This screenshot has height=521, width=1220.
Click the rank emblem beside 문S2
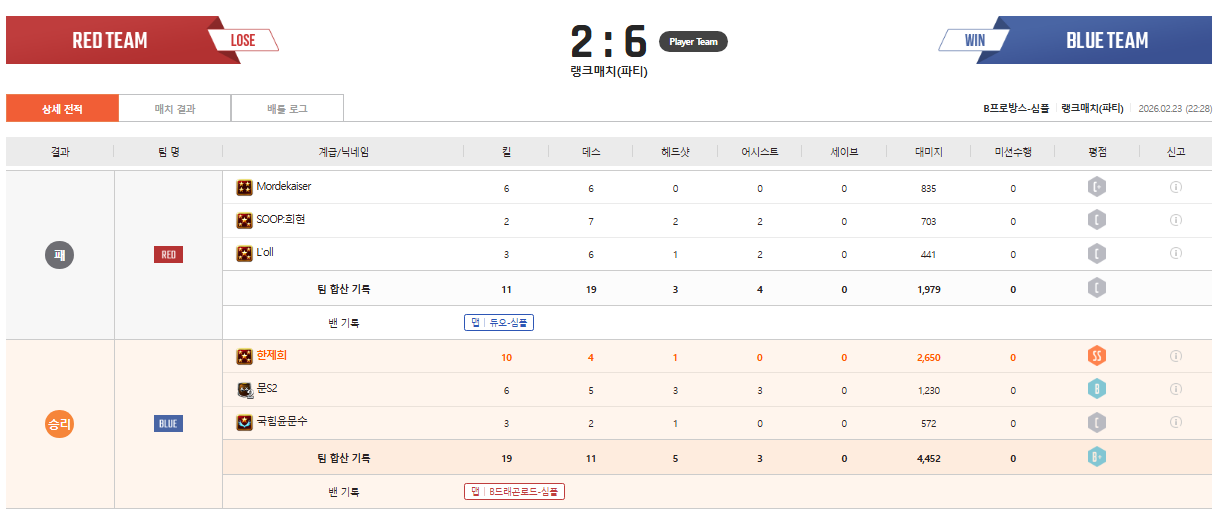click(x=244, y=389)
